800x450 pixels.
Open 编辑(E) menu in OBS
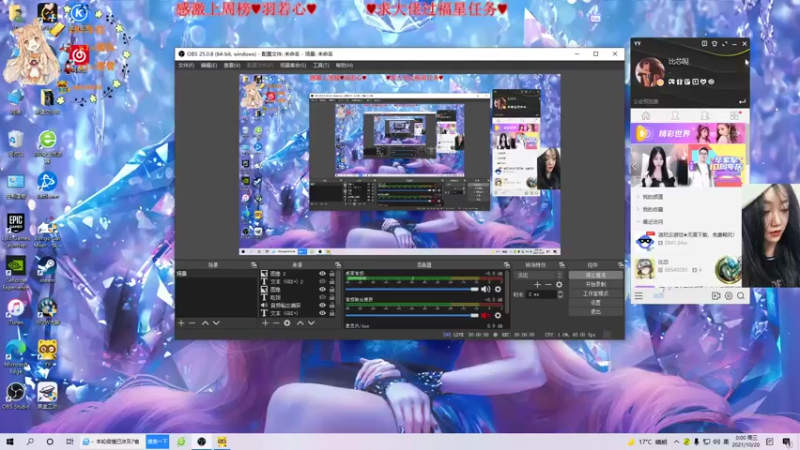208,65
